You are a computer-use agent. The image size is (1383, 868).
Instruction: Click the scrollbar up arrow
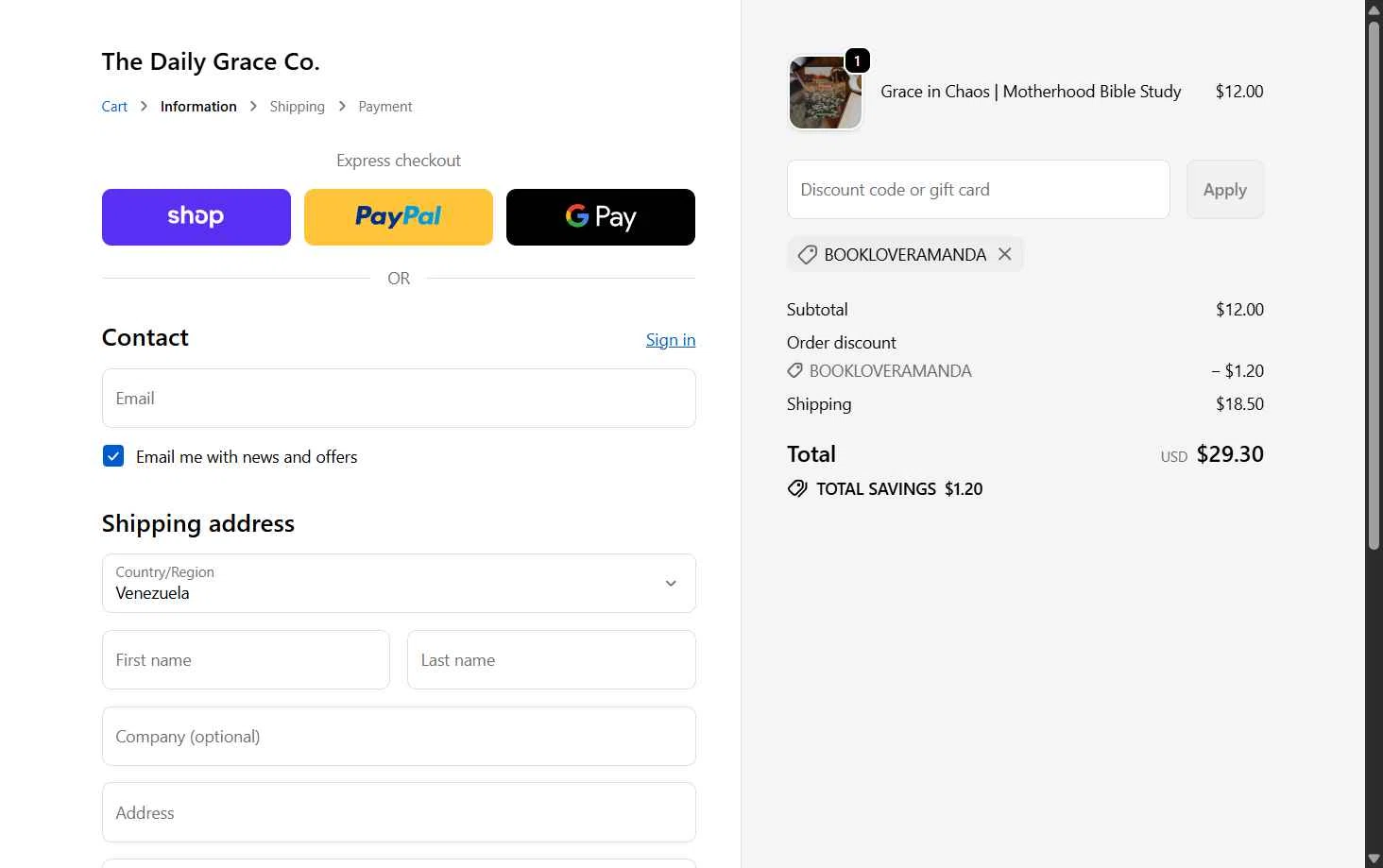[x=1374, y=9]
